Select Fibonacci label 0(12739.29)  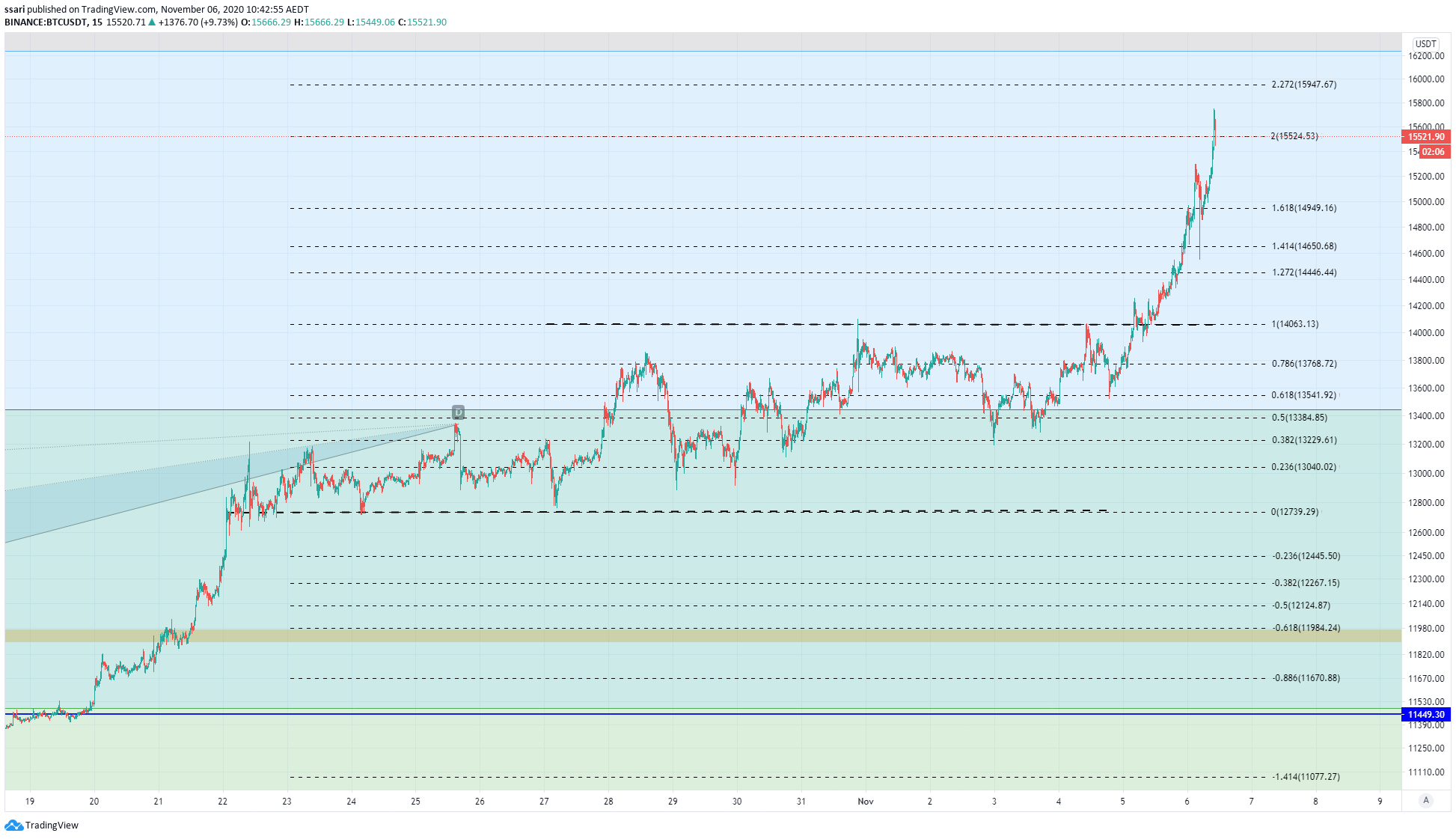[x=1295, y=512]
